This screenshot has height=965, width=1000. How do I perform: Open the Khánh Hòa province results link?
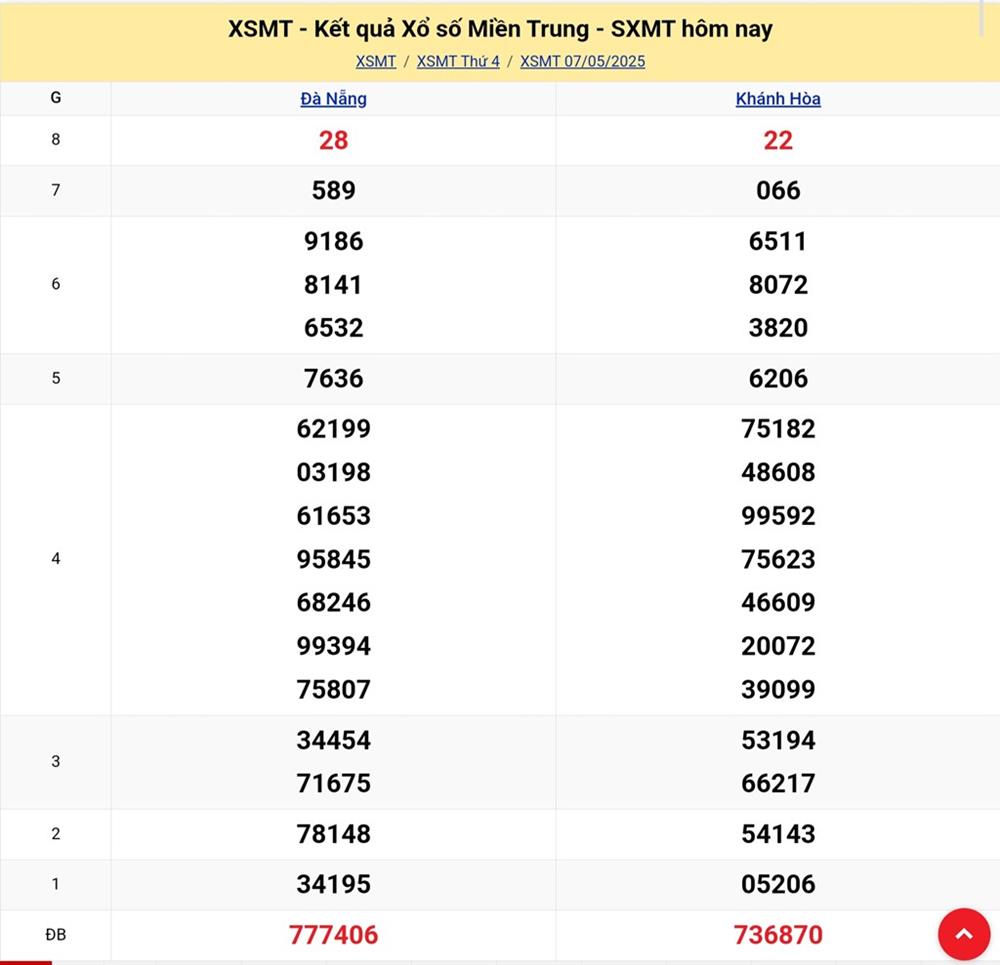pos(778,99)
